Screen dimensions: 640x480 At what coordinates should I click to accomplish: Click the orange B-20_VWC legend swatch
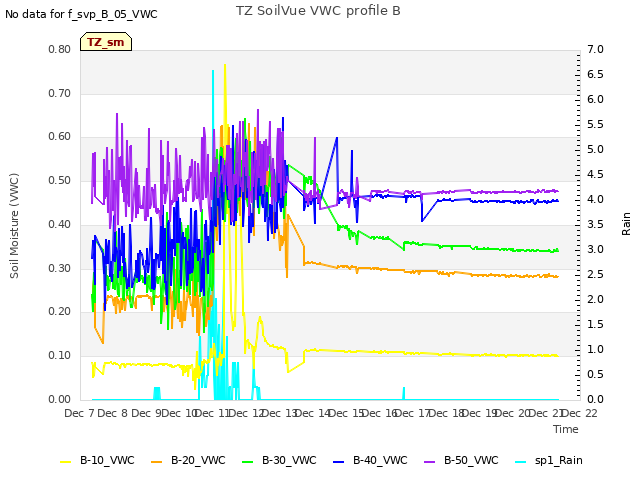click(157, 461)
